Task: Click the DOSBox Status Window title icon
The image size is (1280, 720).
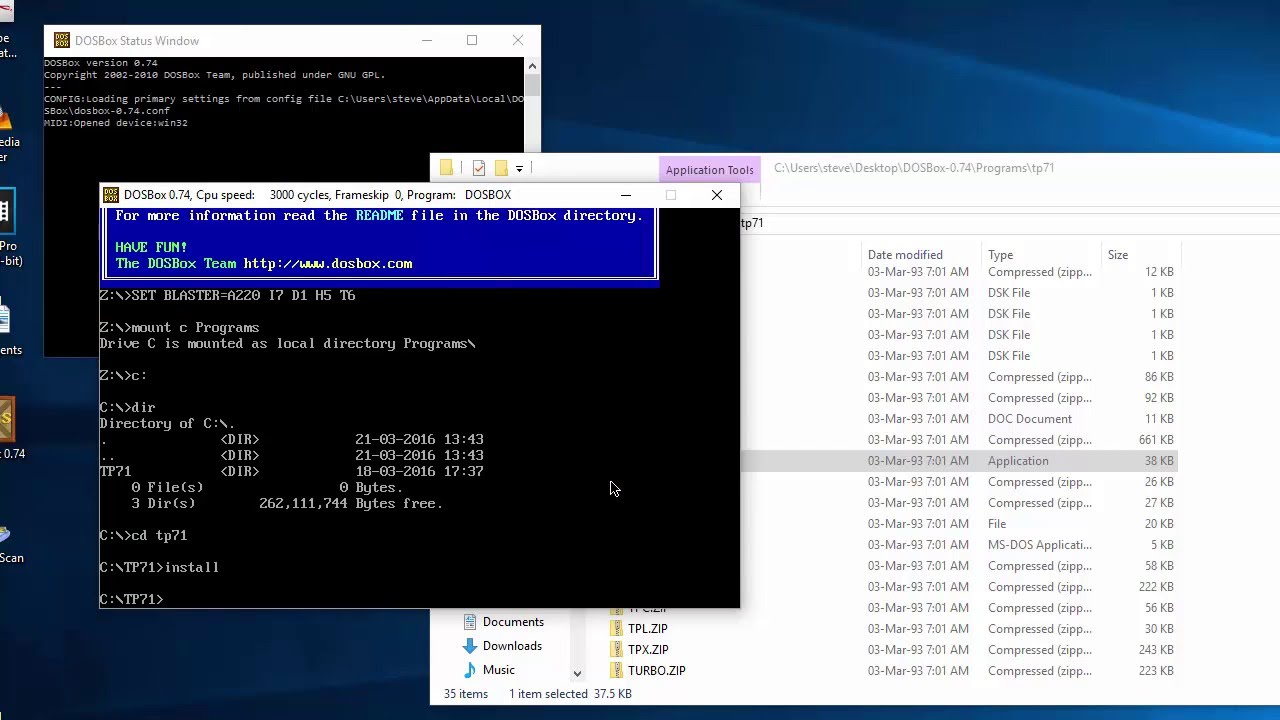Action: (62, 41)
